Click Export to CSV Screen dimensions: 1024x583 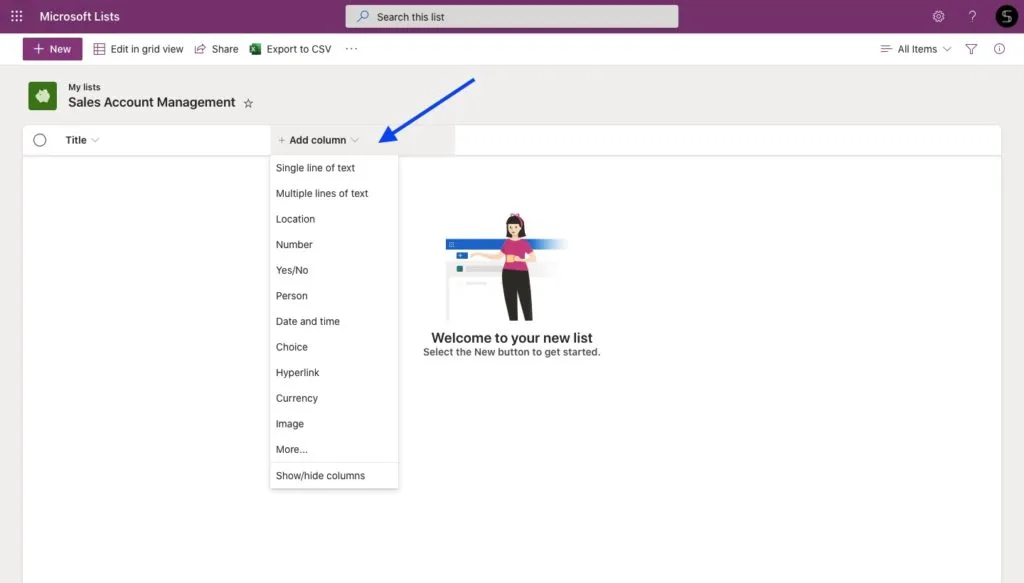(x=290, y=49)
